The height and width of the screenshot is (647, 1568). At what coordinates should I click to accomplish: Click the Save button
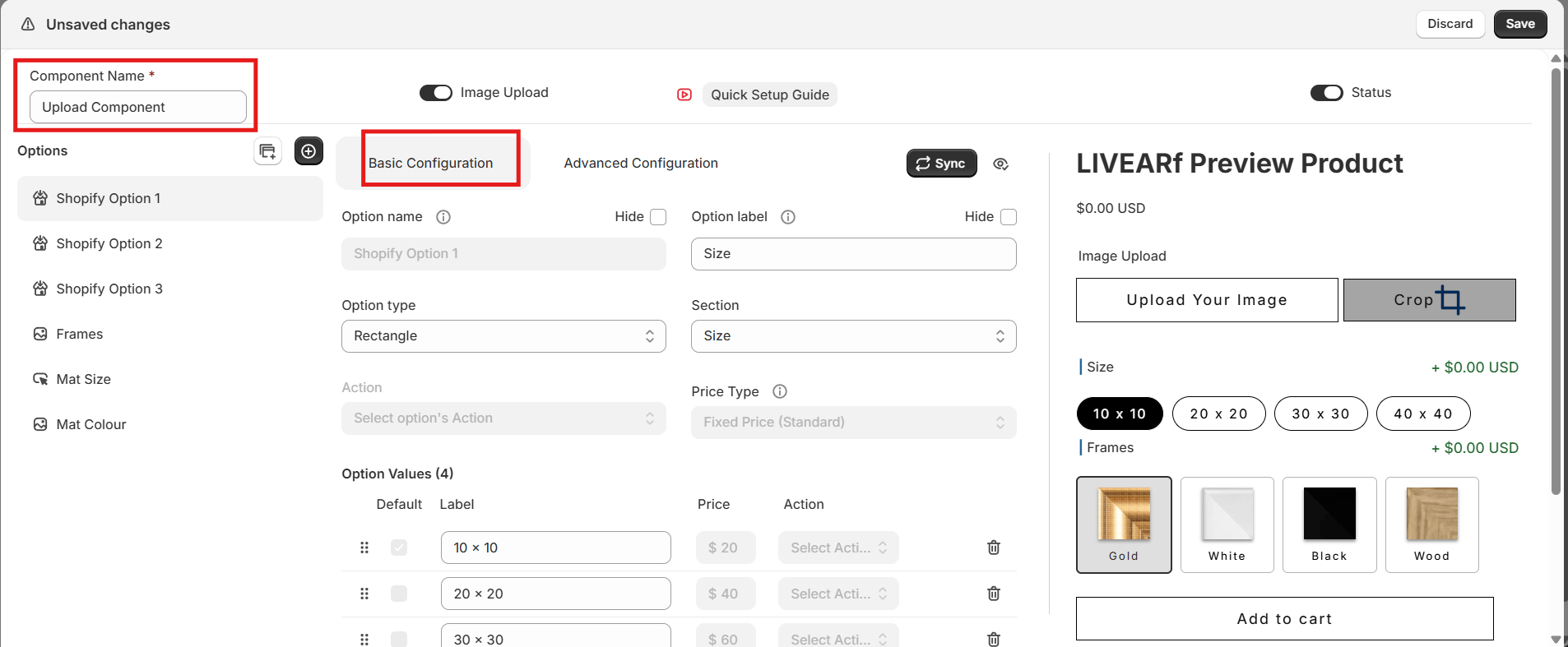(1520, 24)
